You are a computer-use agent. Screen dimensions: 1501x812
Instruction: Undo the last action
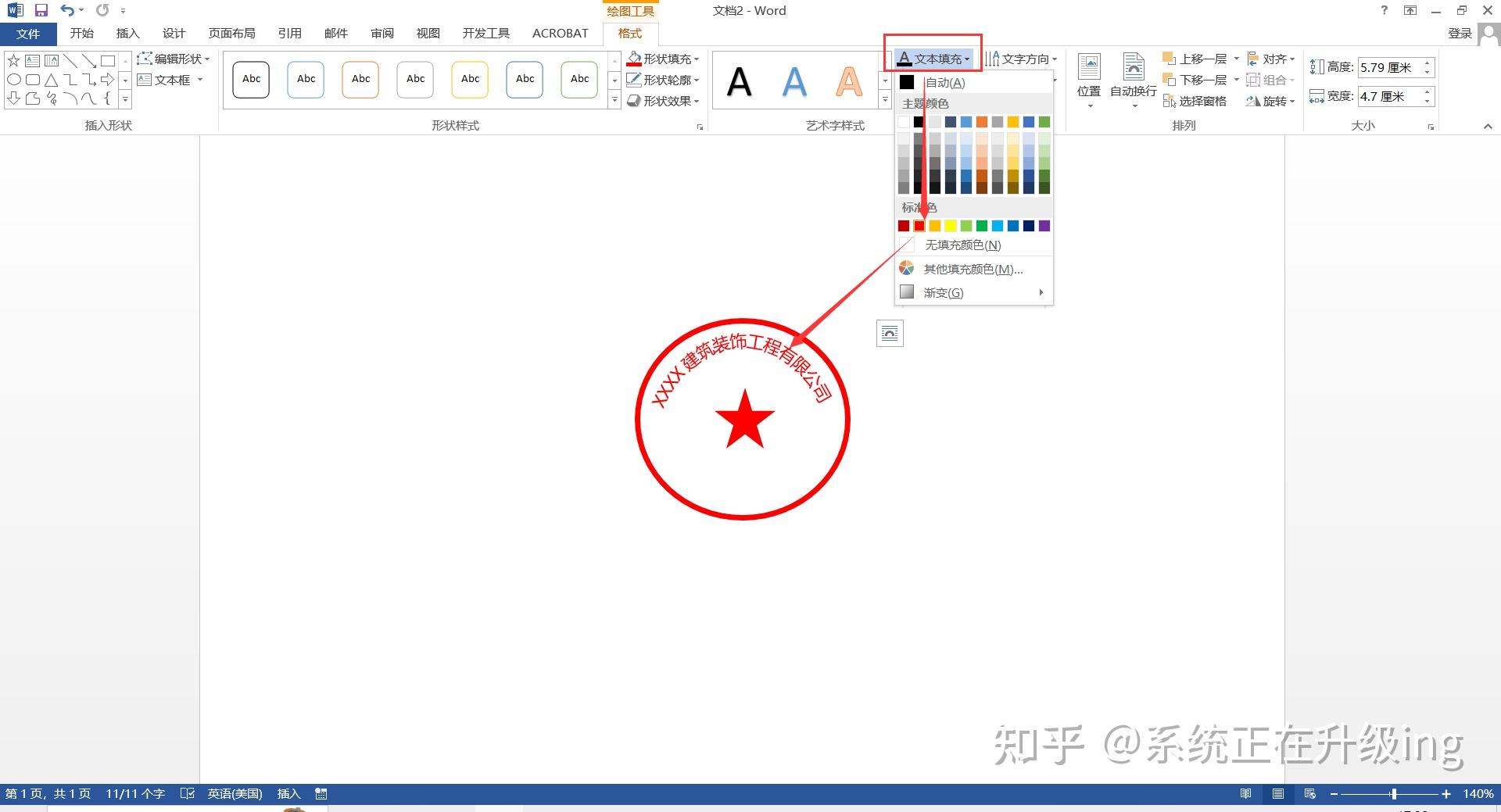(67, 10)
